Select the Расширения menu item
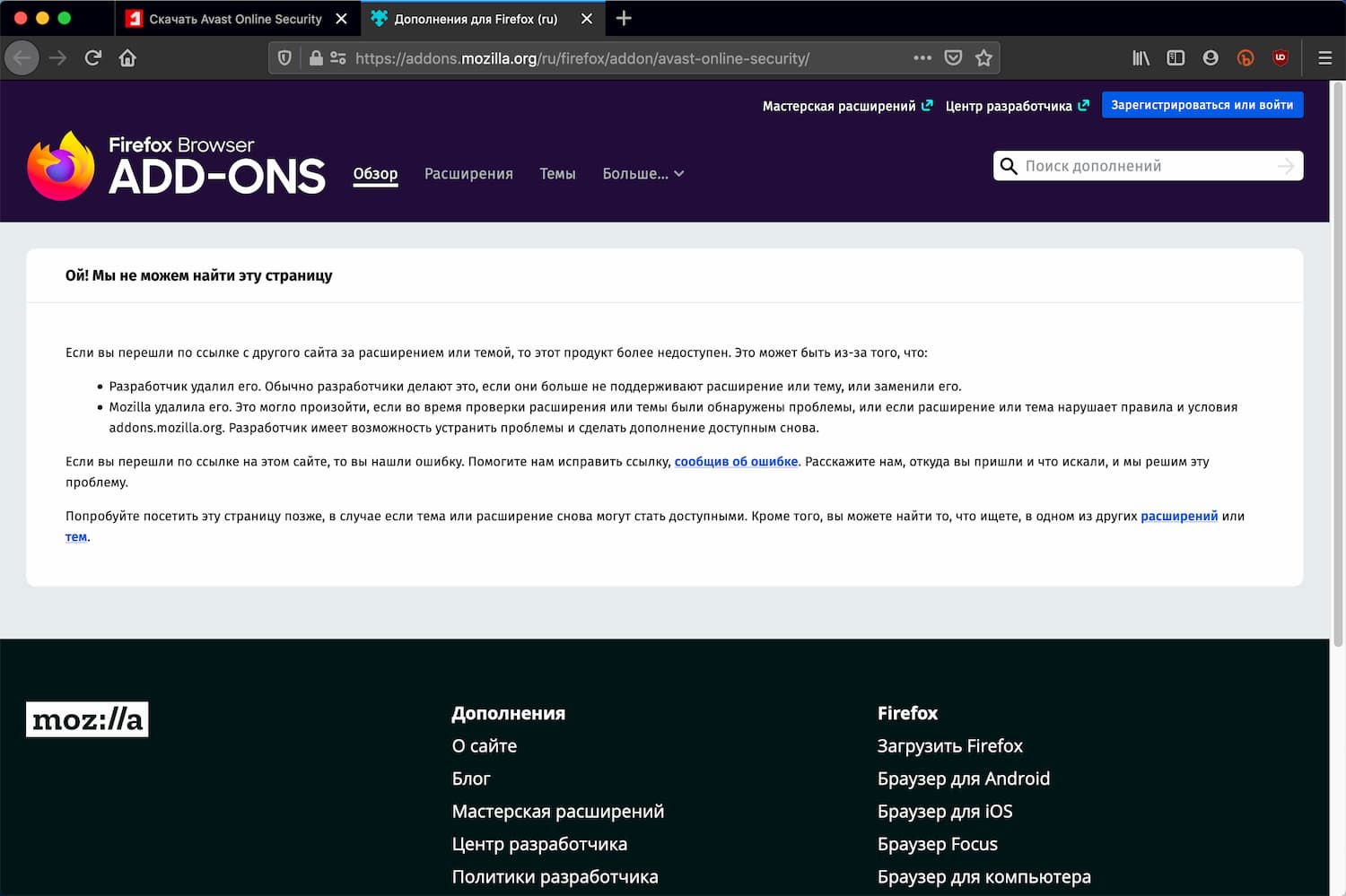The height and width of the screenshot is (896, 1346). pos(468,174)
